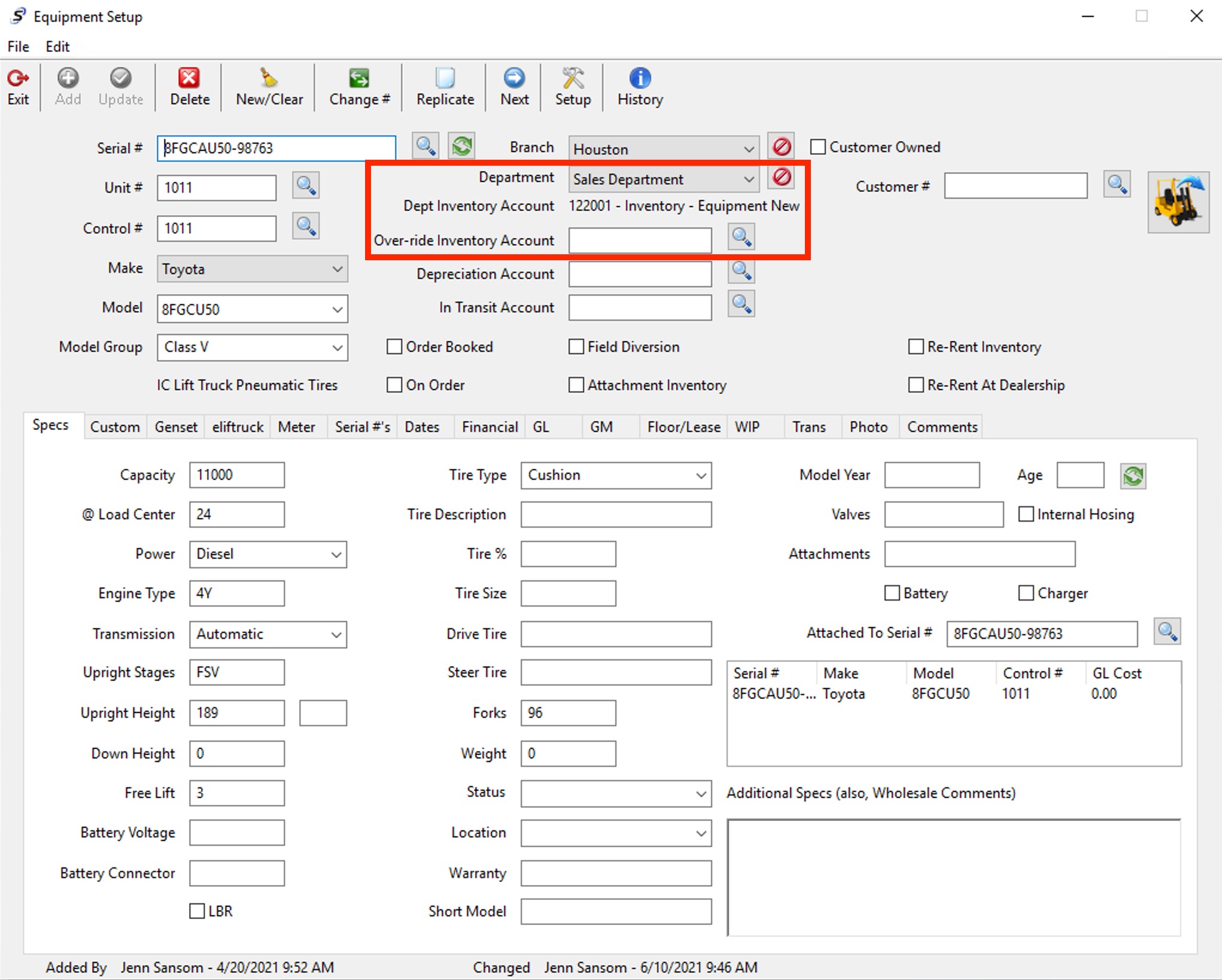This screenshot has height=980, width=1222.
Task: Switch to the Financial tab
Action: (490, 427)
